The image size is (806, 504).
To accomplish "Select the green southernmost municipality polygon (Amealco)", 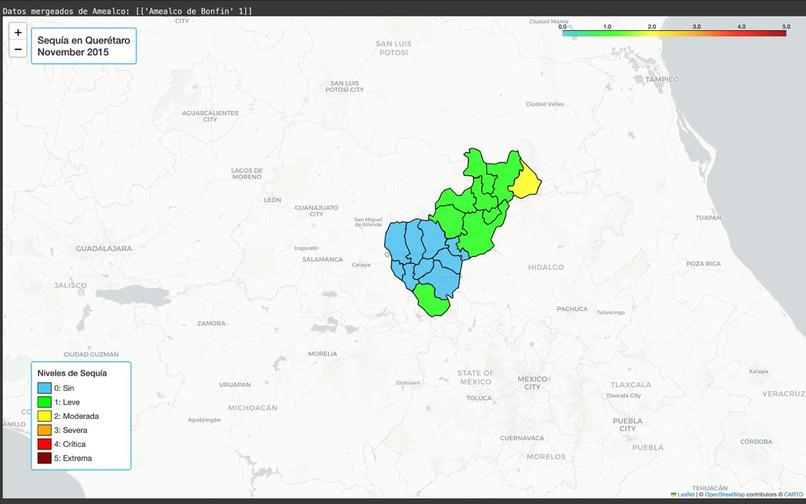I will coord(432,302).
